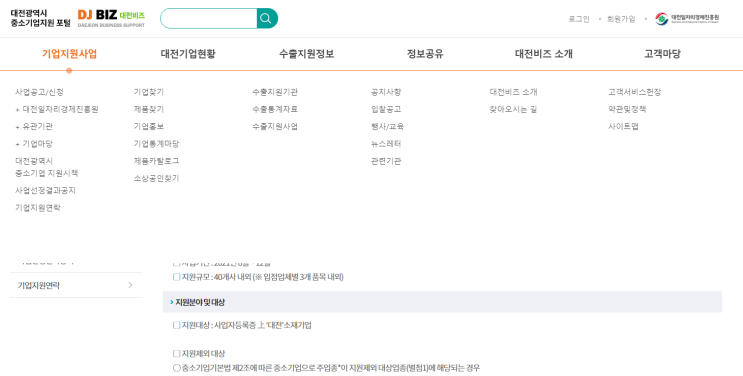Open 수출지원기관 submenu item
The height and width of the screenshot is (376, 743).
pyautogui.click(x=275, y=92)
